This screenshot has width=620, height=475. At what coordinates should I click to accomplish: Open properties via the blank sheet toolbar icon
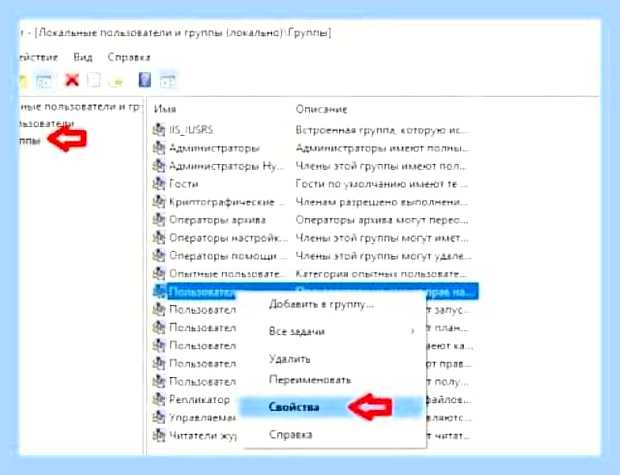pos(94,80)
